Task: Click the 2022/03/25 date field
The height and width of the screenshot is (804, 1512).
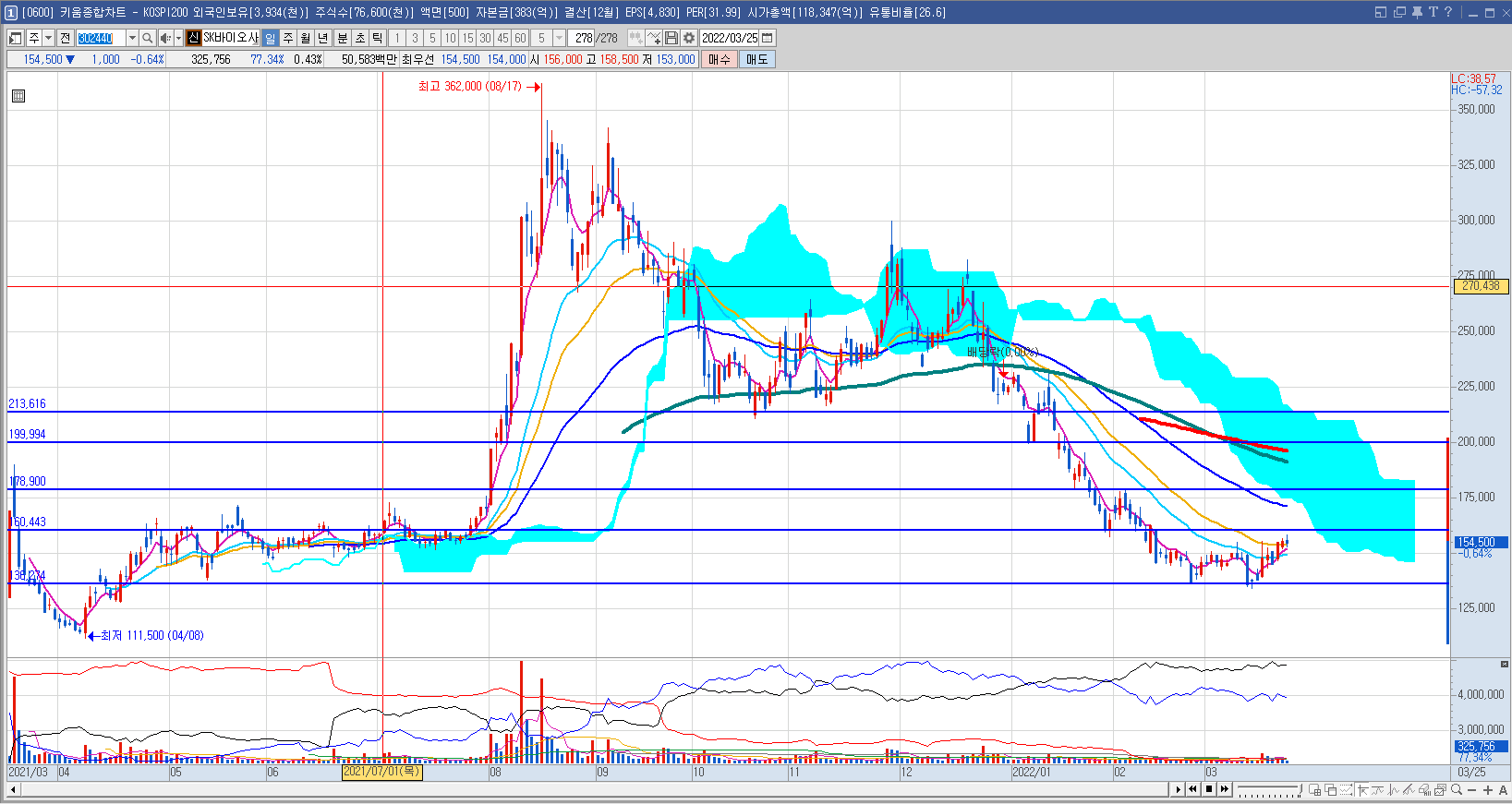Action: [x=730, y=38]
